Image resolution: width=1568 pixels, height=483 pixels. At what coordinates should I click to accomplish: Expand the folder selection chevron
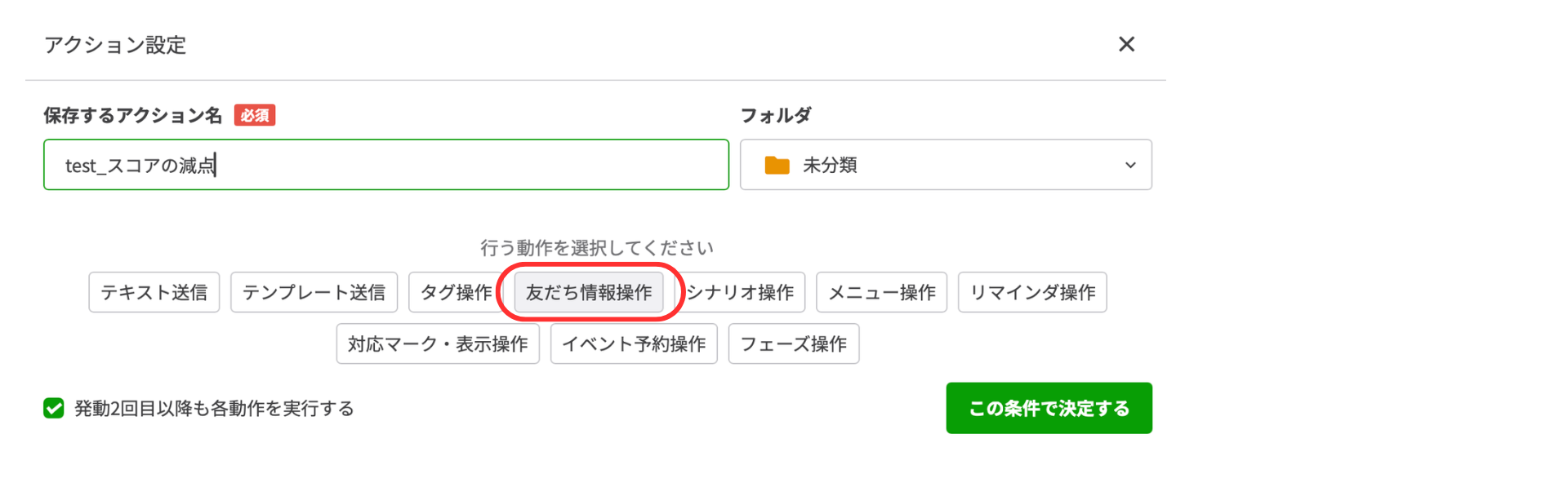[x=1130, y=165]
